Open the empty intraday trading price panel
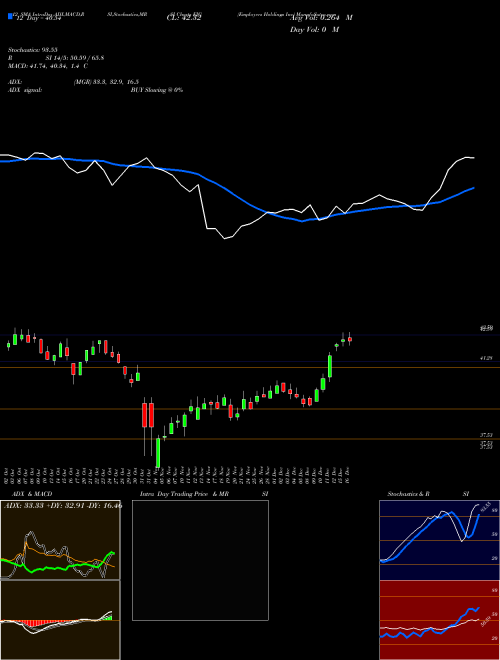Image resolution: width=500 pixels, height=660 pixels. (200, 560)
